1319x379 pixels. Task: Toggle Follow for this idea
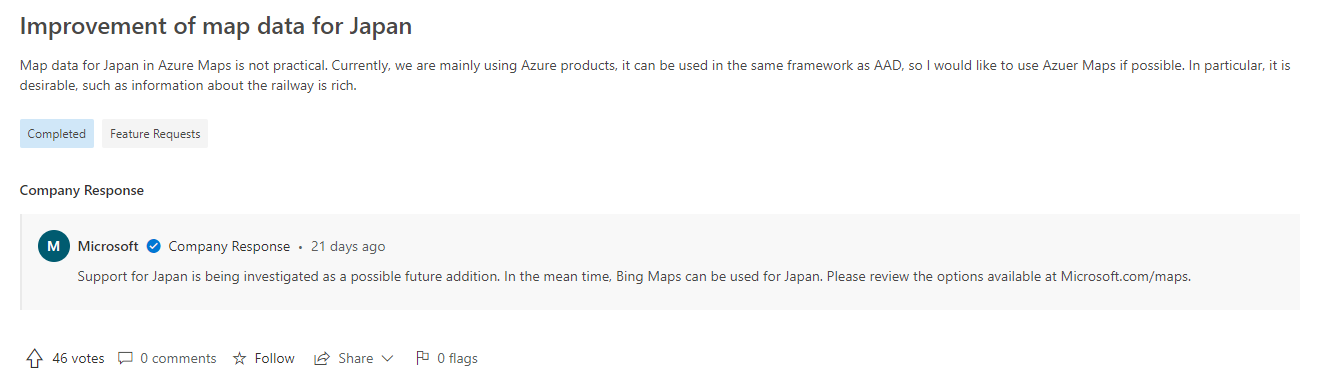click(x=274, y=358)
